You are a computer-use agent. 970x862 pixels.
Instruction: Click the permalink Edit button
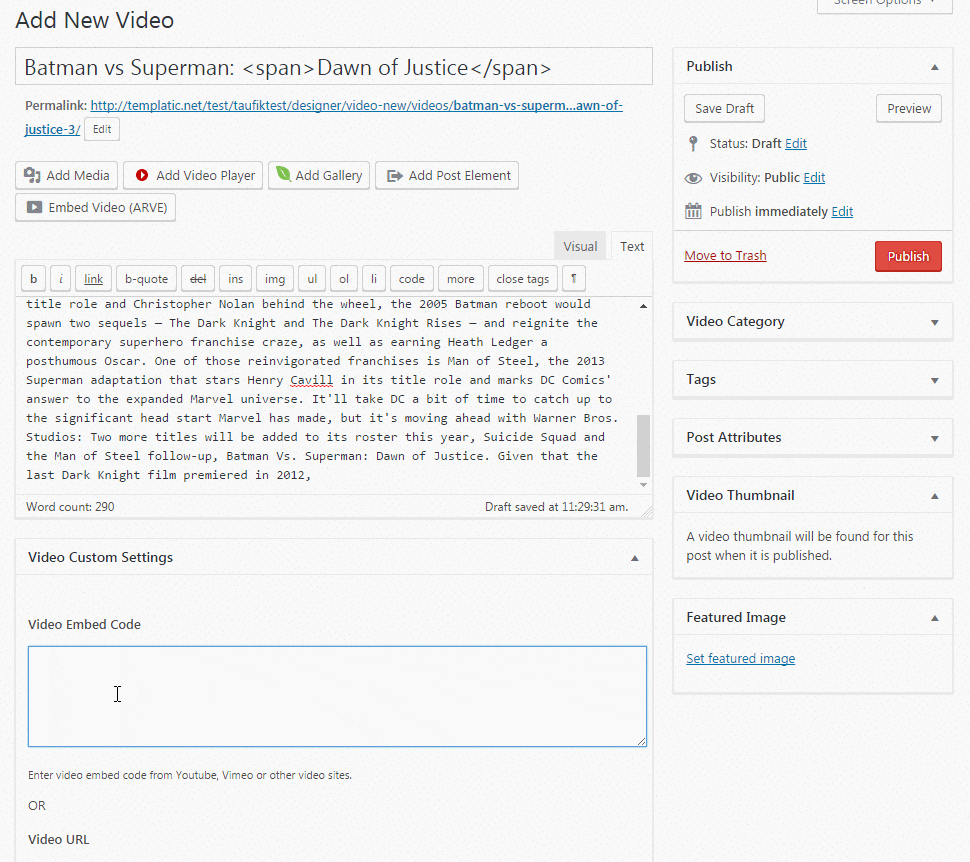tap(102, 129)
